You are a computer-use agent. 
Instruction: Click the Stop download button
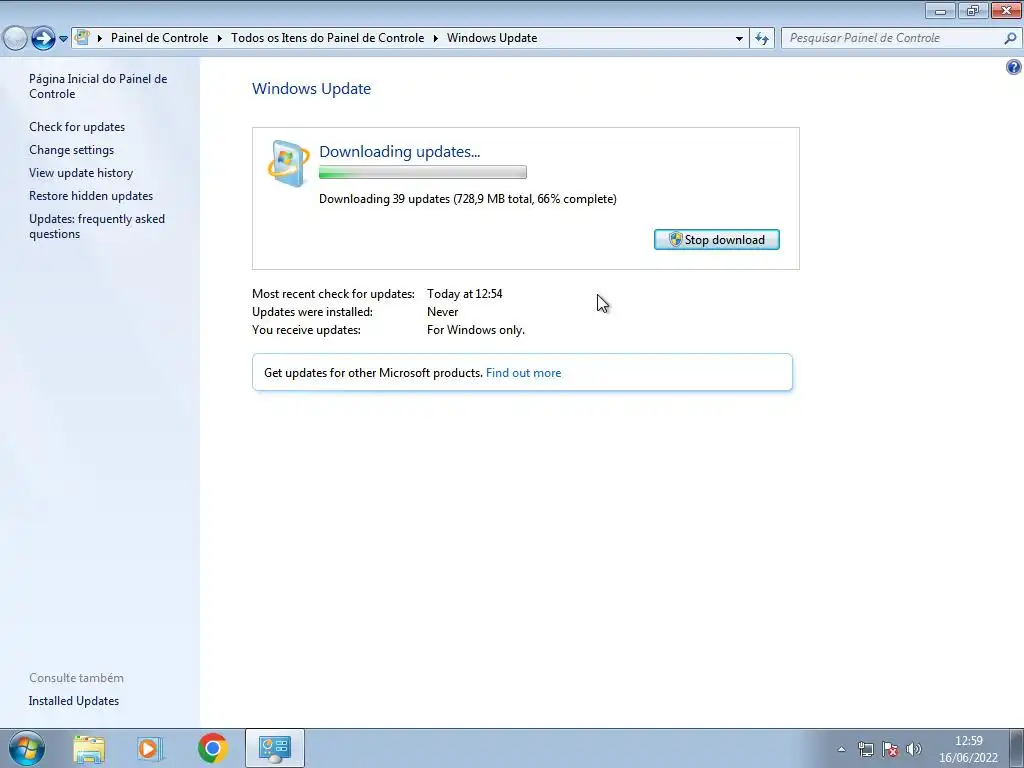716,240
